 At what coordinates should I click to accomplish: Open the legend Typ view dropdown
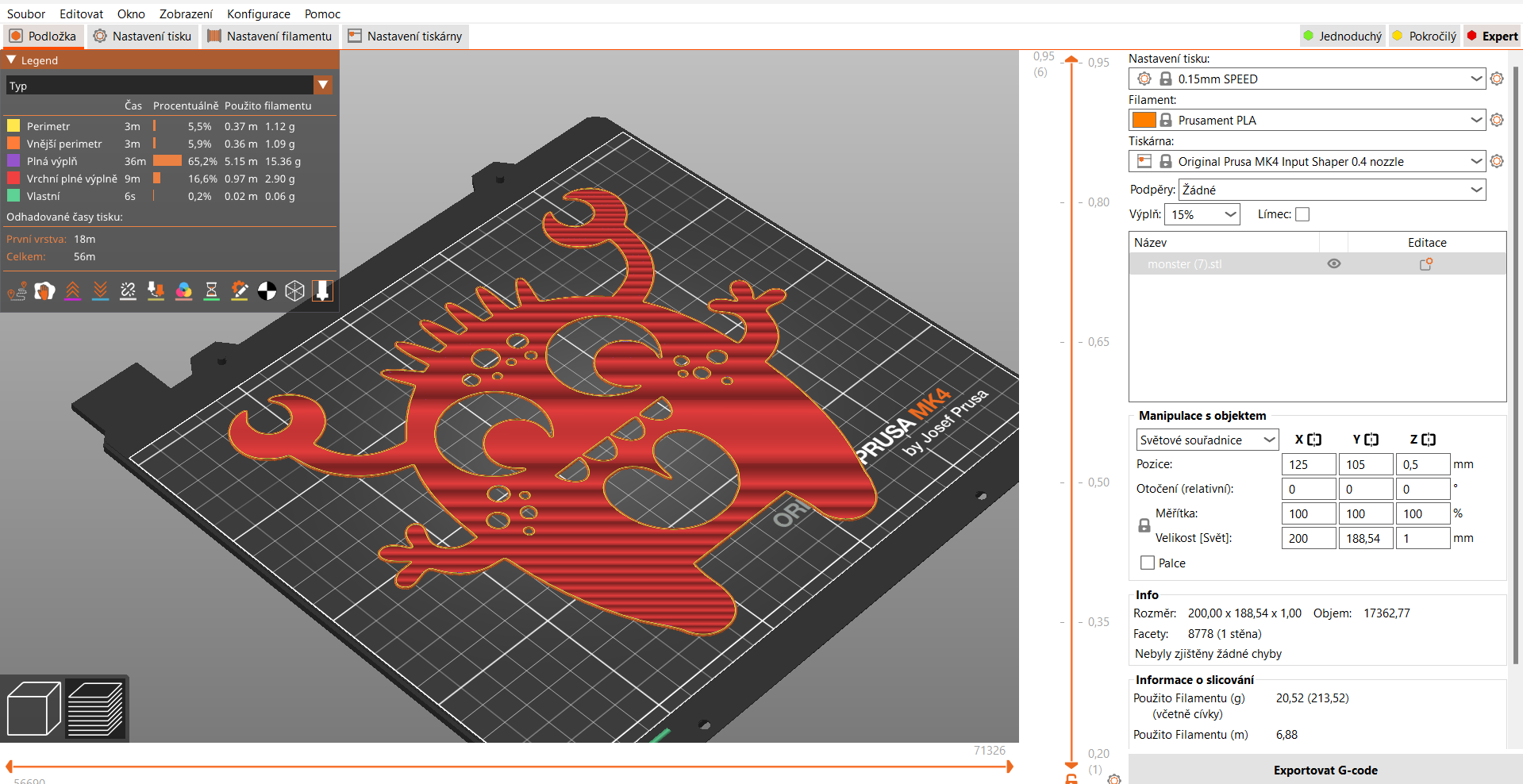(169, 85)
